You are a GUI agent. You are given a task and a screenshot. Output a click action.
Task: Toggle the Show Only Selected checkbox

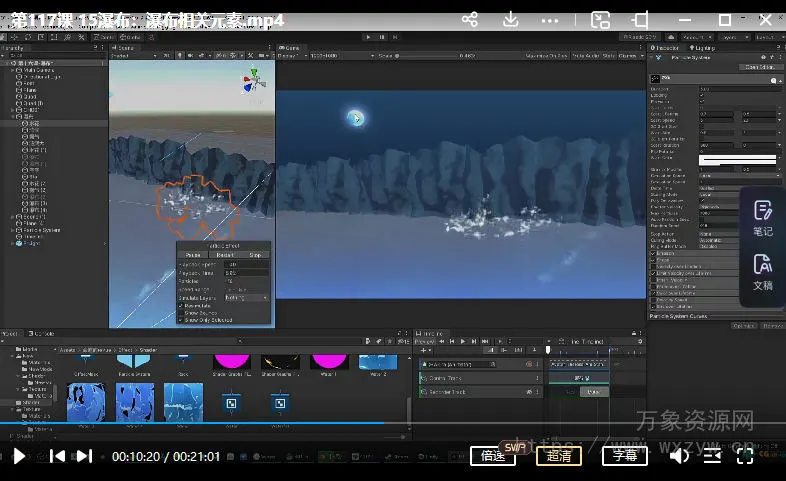pyautogui.click(x=181, y=319)
